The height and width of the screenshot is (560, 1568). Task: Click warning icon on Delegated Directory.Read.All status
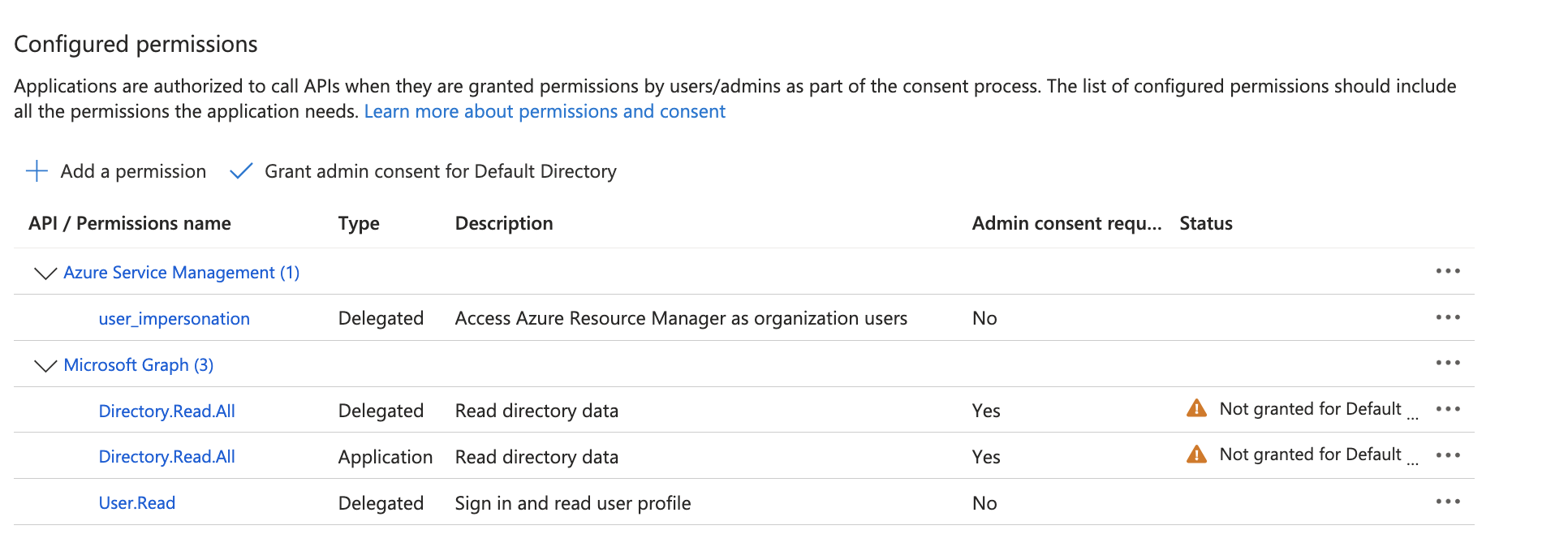click(x=1196, y=408)
